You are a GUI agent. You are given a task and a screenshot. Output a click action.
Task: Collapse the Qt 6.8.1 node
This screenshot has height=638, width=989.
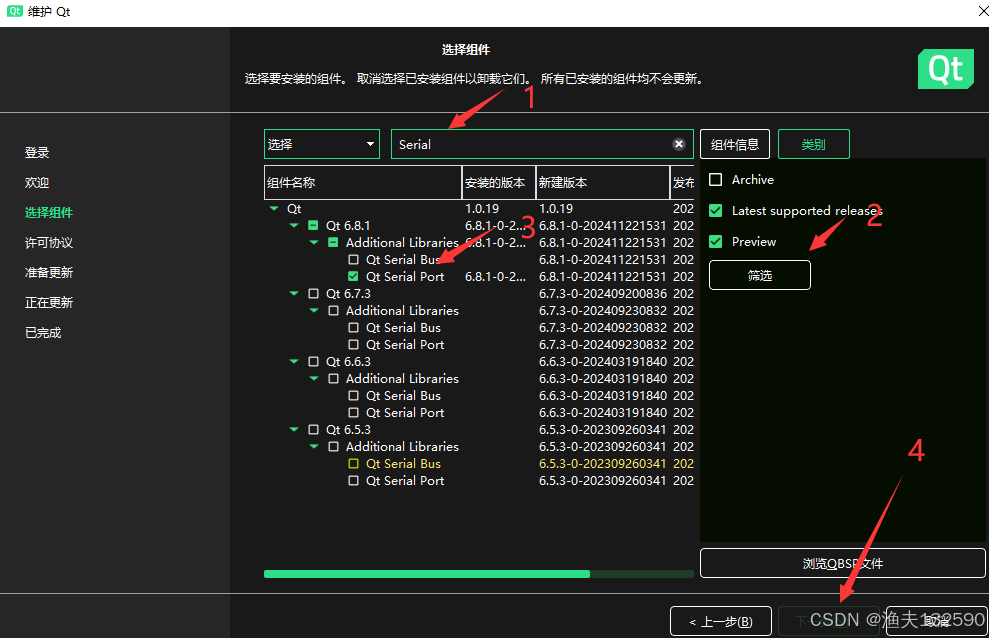coord(294,225)
